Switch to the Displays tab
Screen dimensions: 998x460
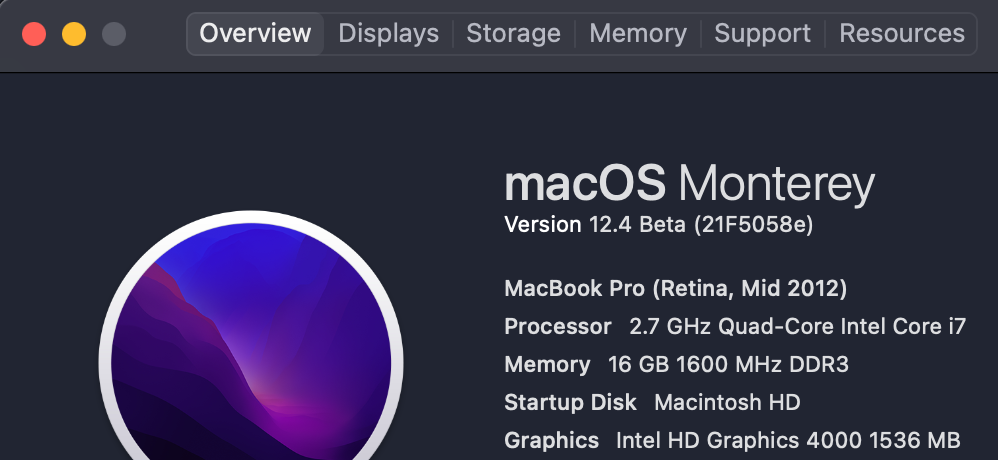point(388,34)
